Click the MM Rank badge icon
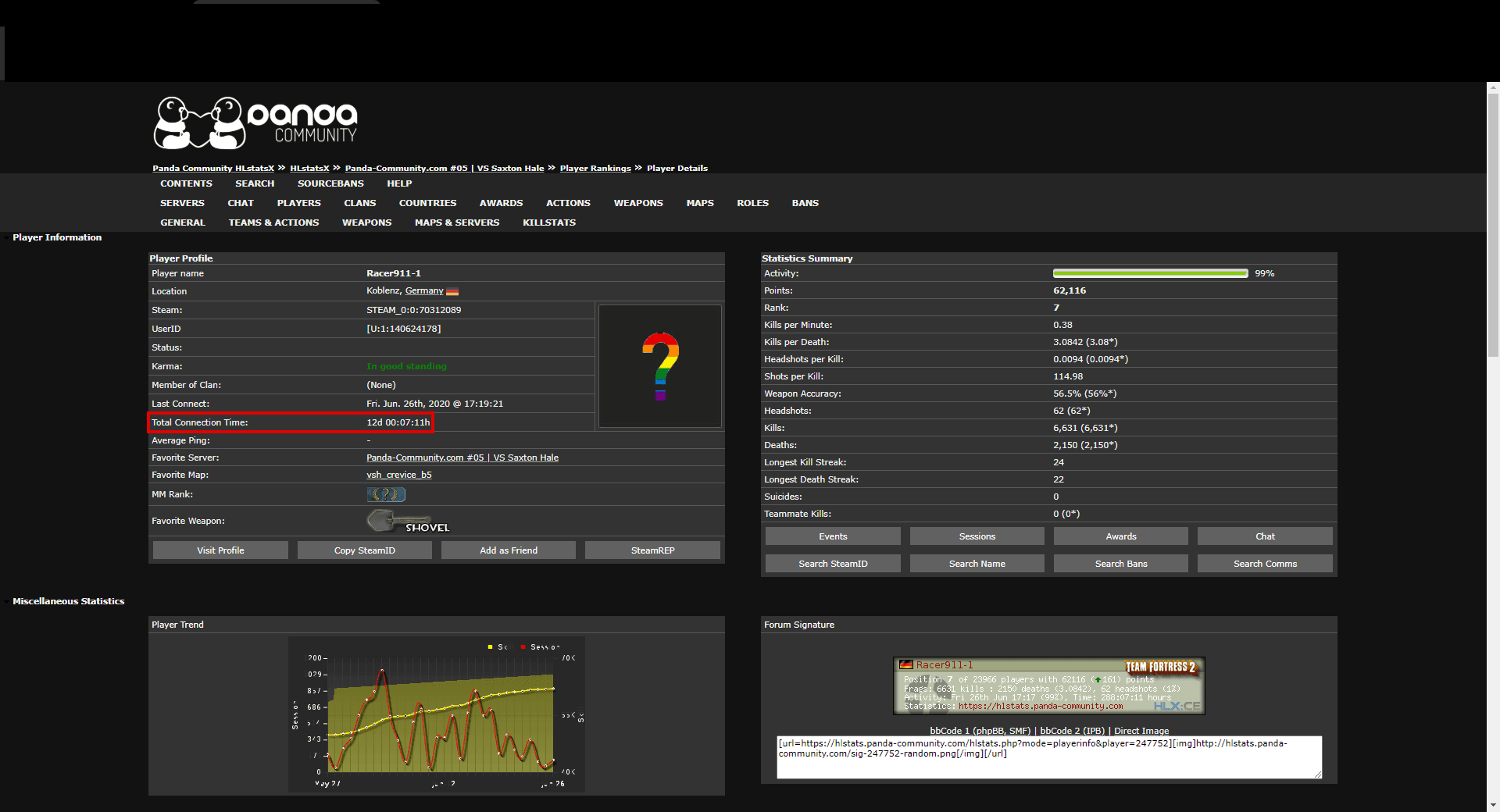The image size is (1500, 812). [386, 494]
